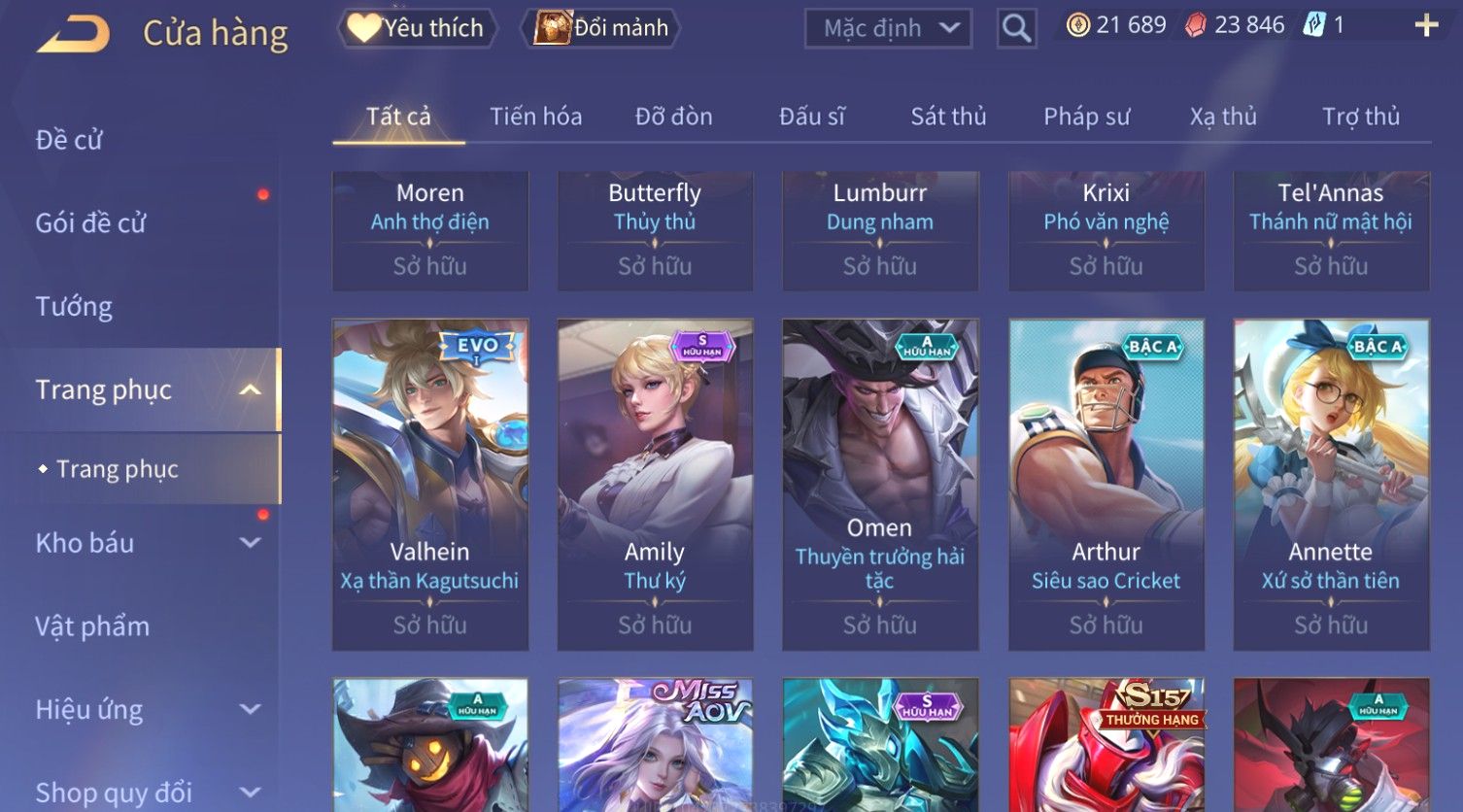Tap the plus icon to add currency

pyautogui.click(x=1426, y=26)
